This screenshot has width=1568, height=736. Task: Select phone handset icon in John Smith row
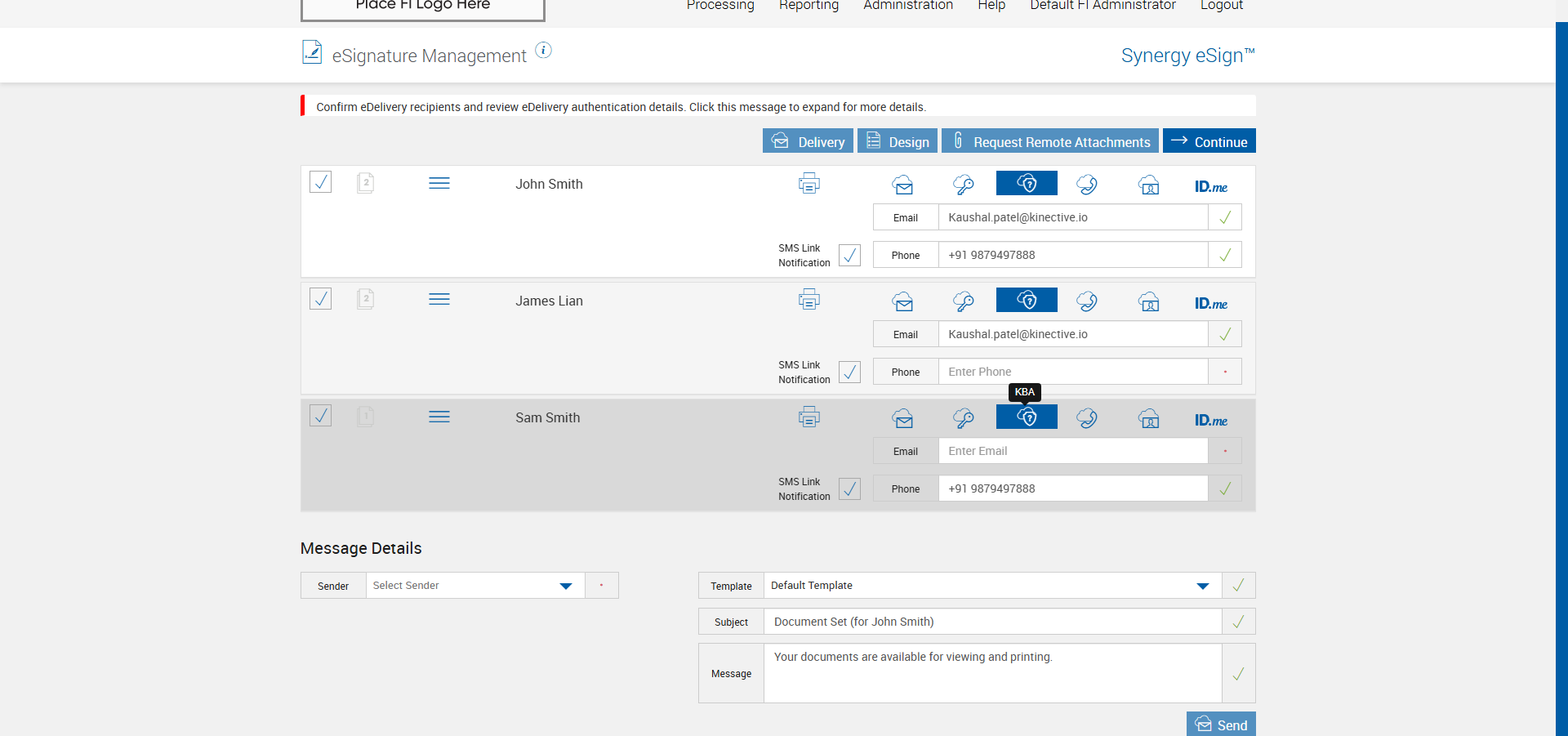[1087, 185]
